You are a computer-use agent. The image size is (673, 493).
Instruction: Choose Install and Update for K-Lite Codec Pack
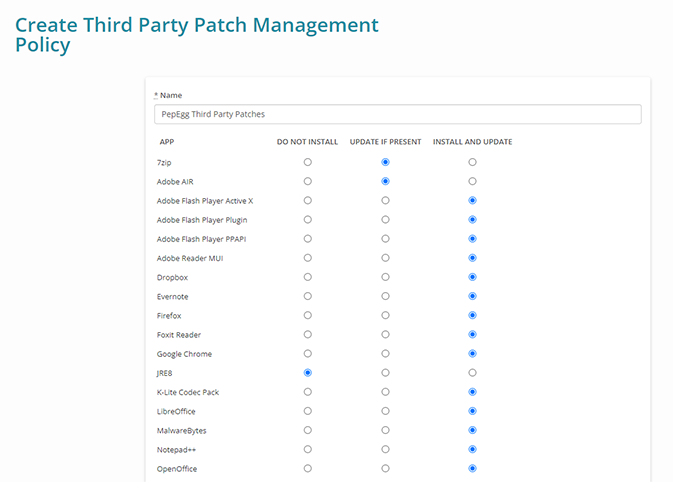[473, 392]
